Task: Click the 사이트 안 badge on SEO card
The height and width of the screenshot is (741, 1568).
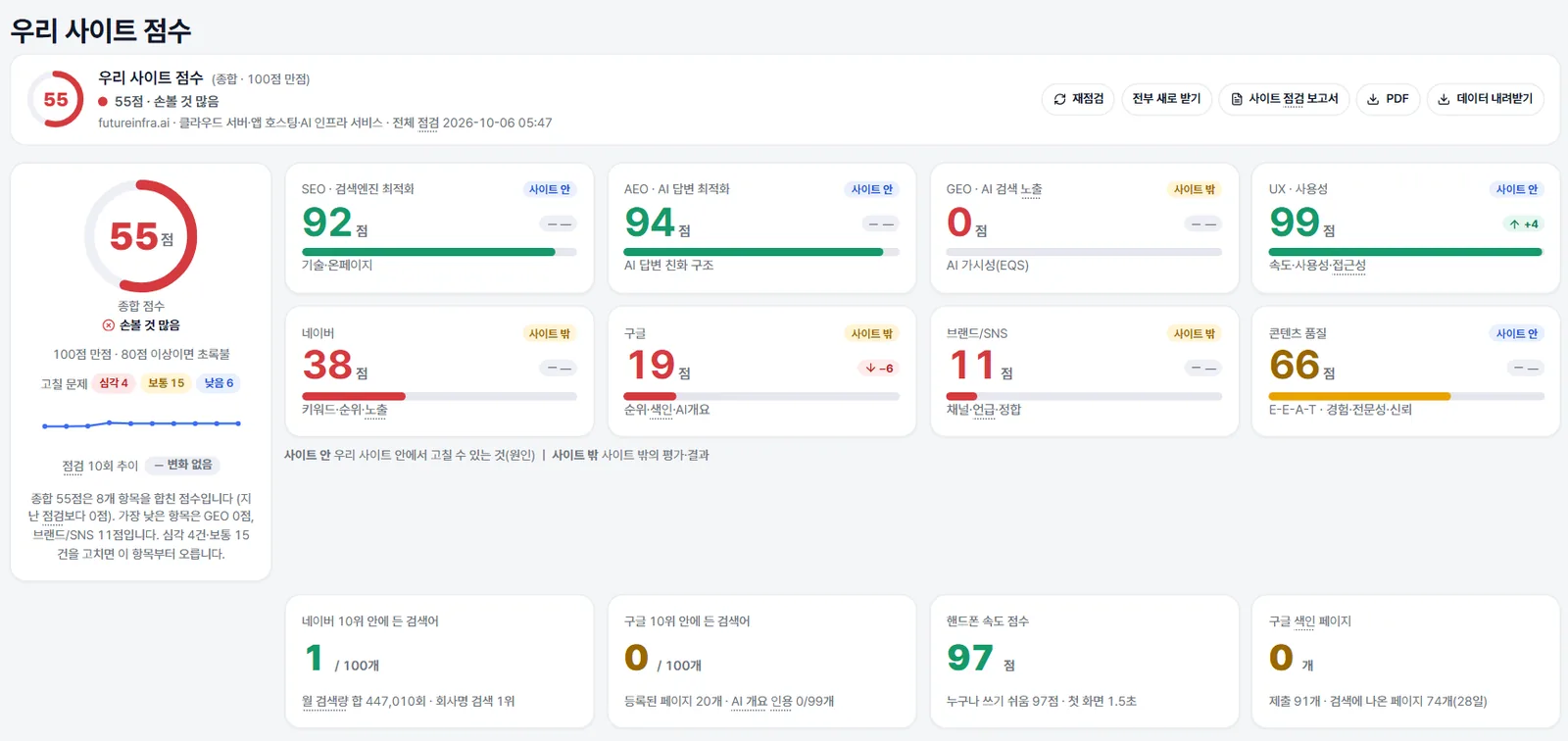Action: (550, 189)
